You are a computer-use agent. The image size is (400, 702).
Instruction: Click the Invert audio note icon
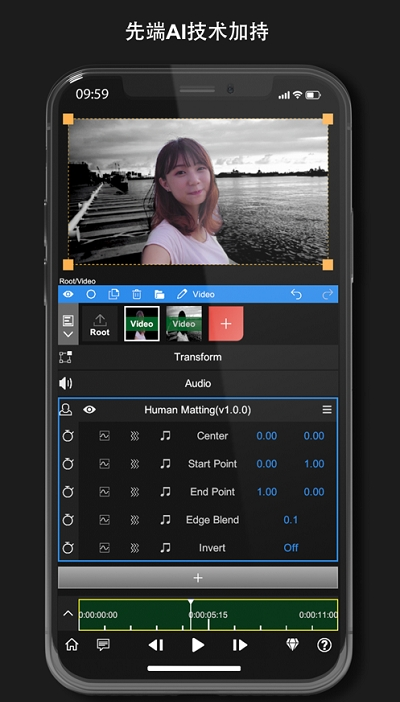pos(165,548)
